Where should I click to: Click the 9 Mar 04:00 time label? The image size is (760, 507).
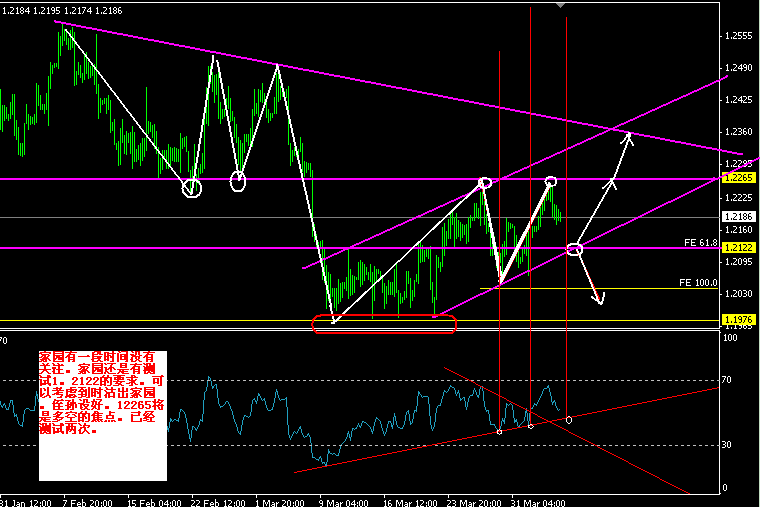pyautogui.click(x=343, y=503)
